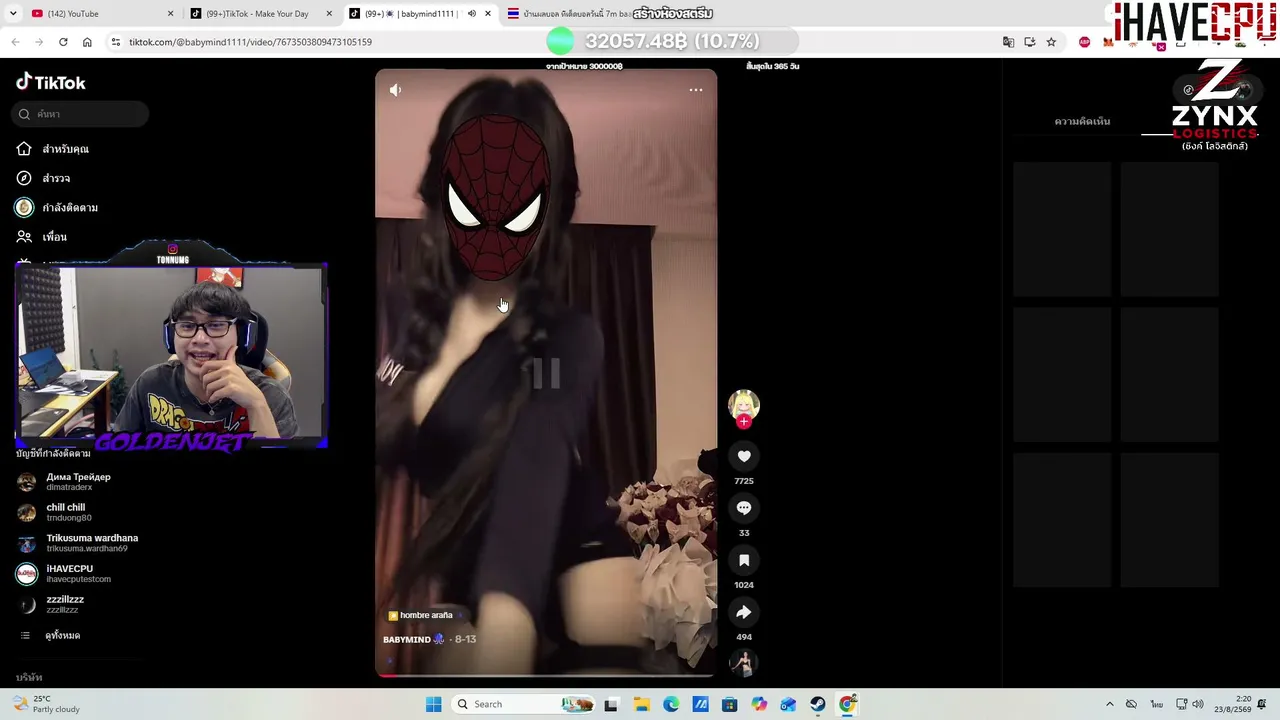
Task: Open followed account chill chill
Action: (55, 512)
